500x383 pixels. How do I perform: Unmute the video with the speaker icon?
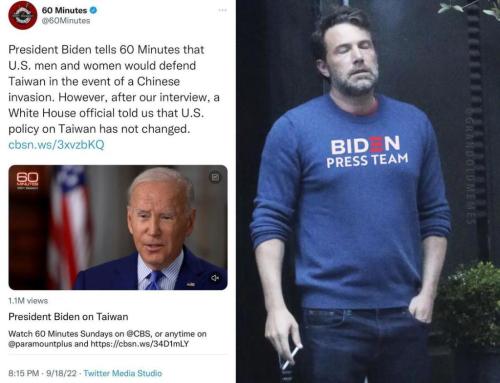click(215, 278)
